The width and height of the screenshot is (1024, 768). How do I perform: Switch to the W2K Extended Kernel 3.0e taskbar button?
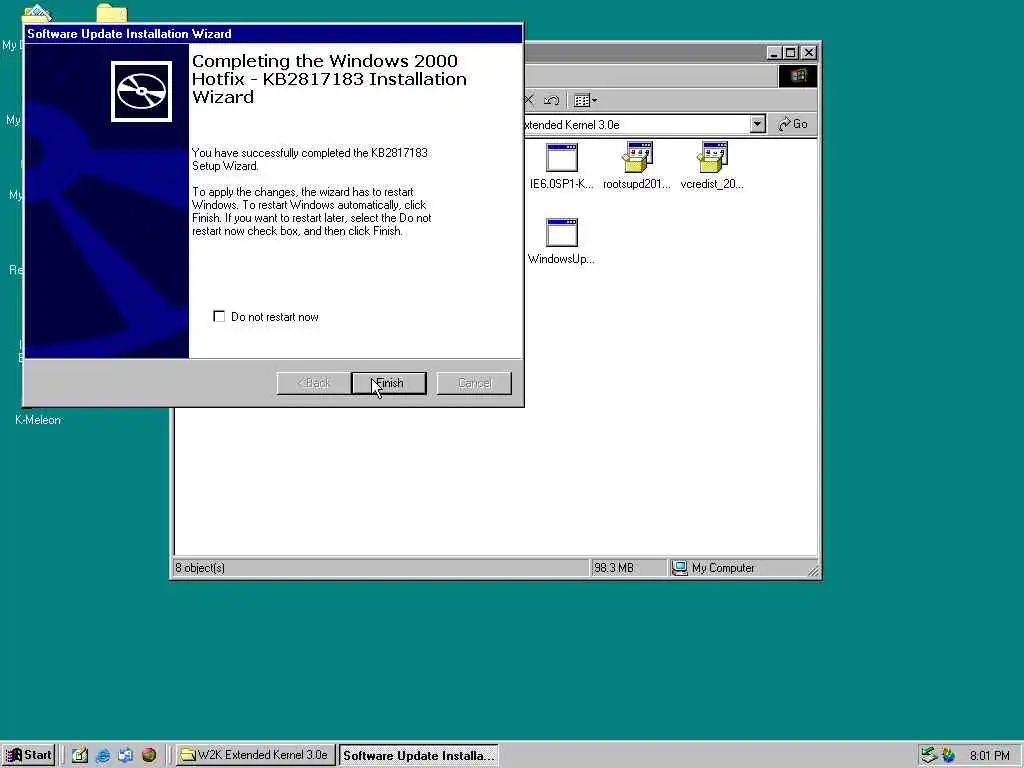(255, 756)
